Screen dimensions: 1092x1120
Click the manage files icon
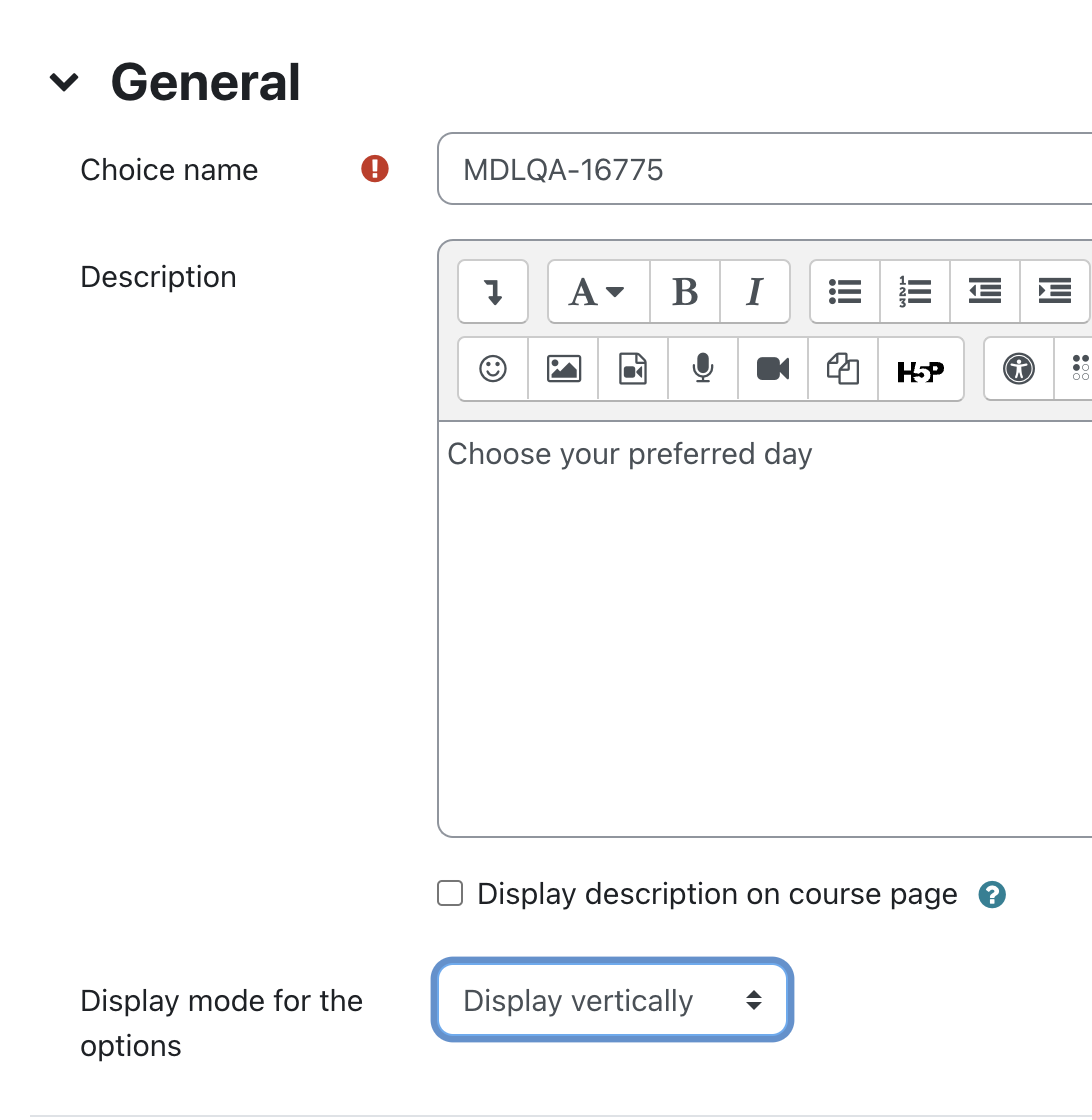pos(843,369)
